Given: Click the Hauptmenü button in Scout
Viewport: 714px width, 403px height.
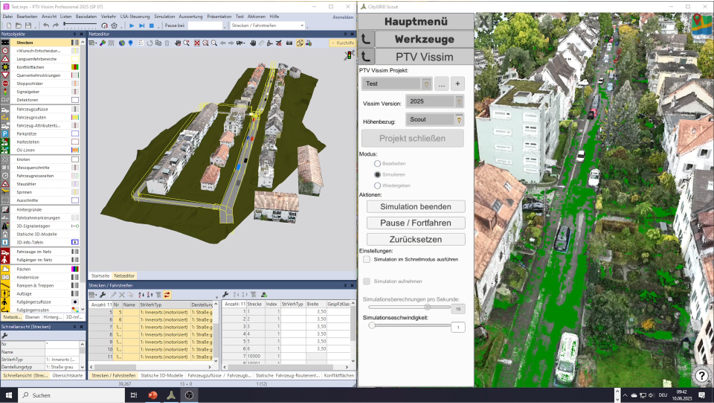Looking at the screenshot, I should 416,21.
